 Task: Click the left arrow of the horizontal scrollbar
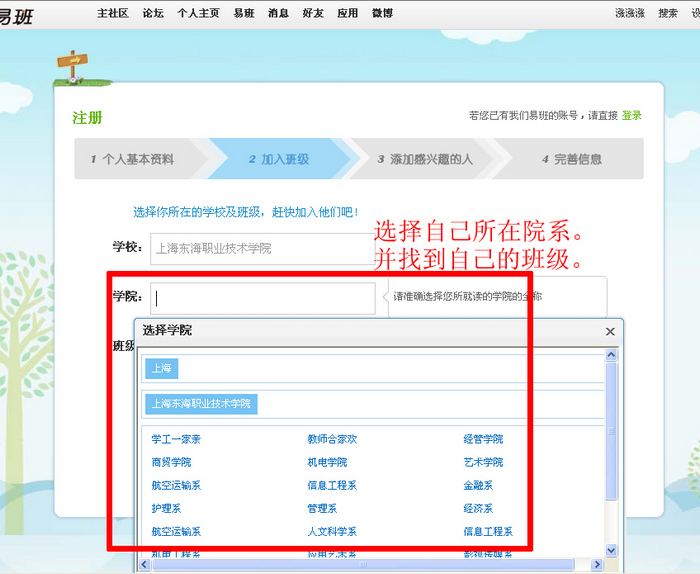[x=144, y=564]
